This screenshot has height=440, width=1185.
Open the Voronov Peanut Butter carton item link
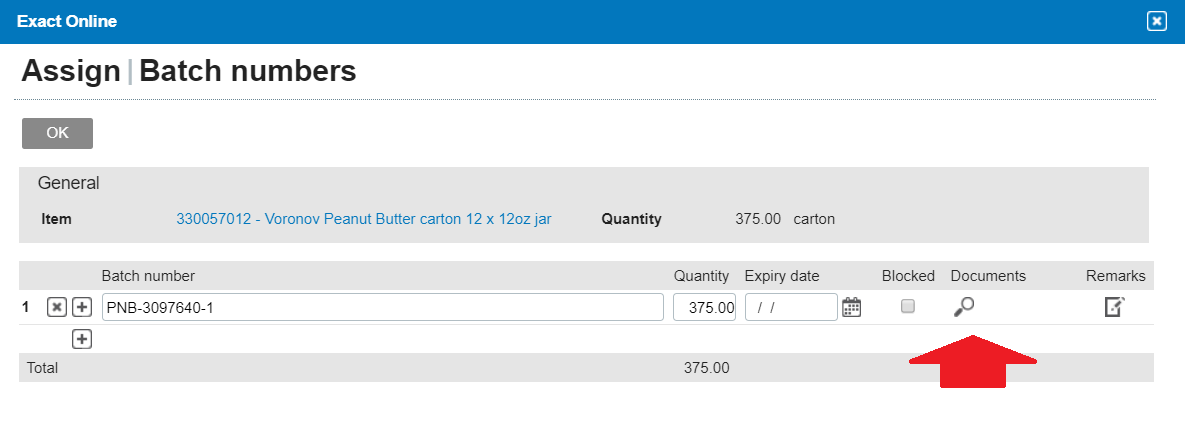click(363, 219)
